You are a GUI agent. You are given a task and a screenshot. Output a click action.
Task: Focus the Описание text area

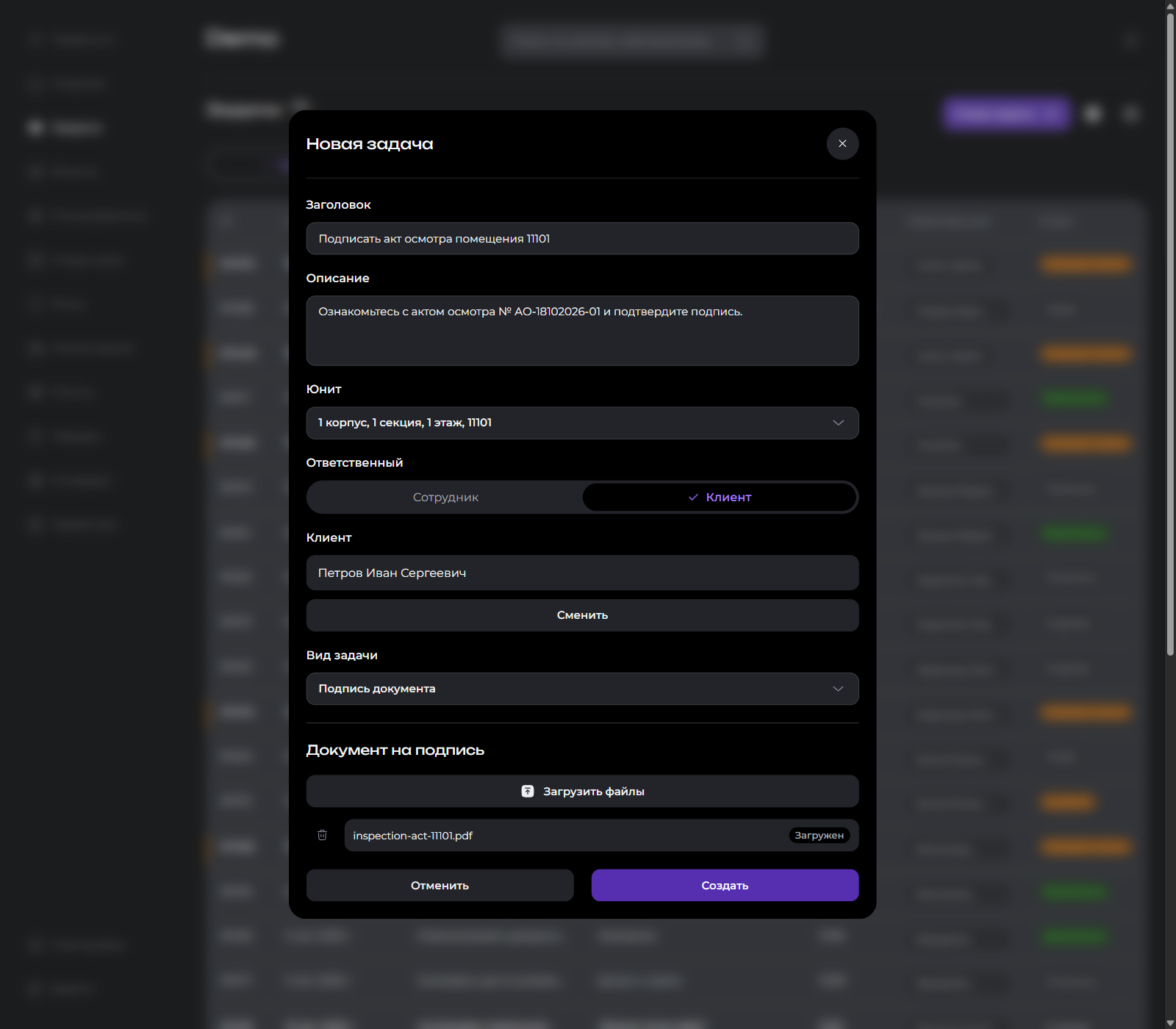tap(582, 331)
